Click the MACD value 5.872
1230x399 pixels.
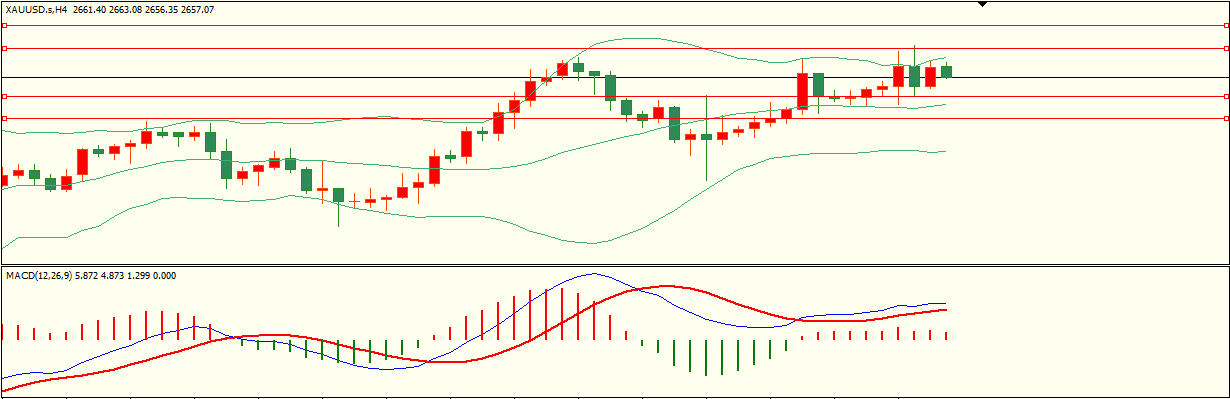click(x=87, y=275)
